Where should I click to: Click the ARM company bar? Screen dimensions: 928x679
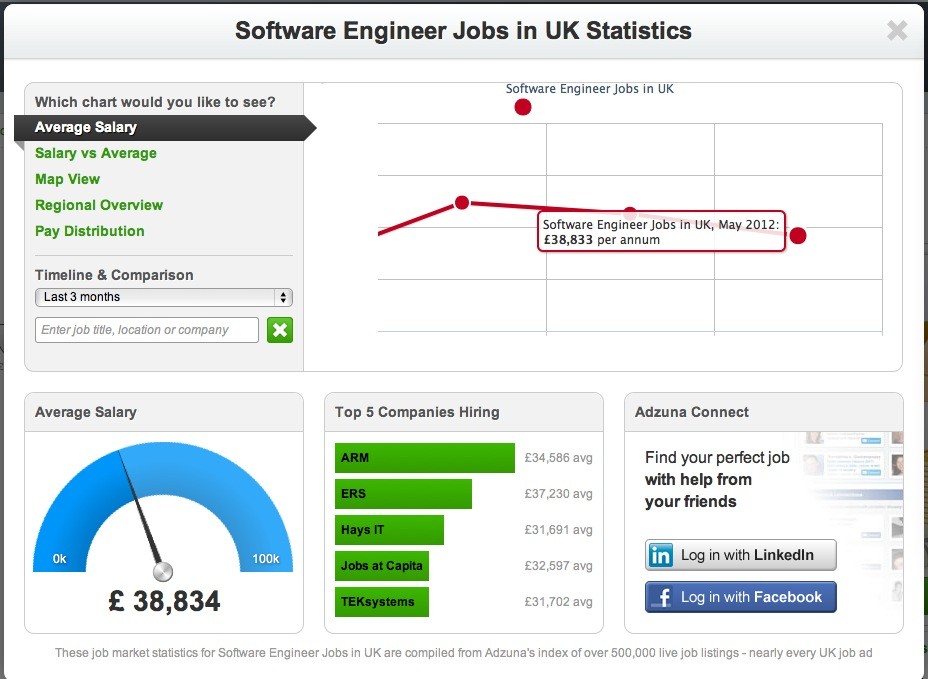point(424,458)
